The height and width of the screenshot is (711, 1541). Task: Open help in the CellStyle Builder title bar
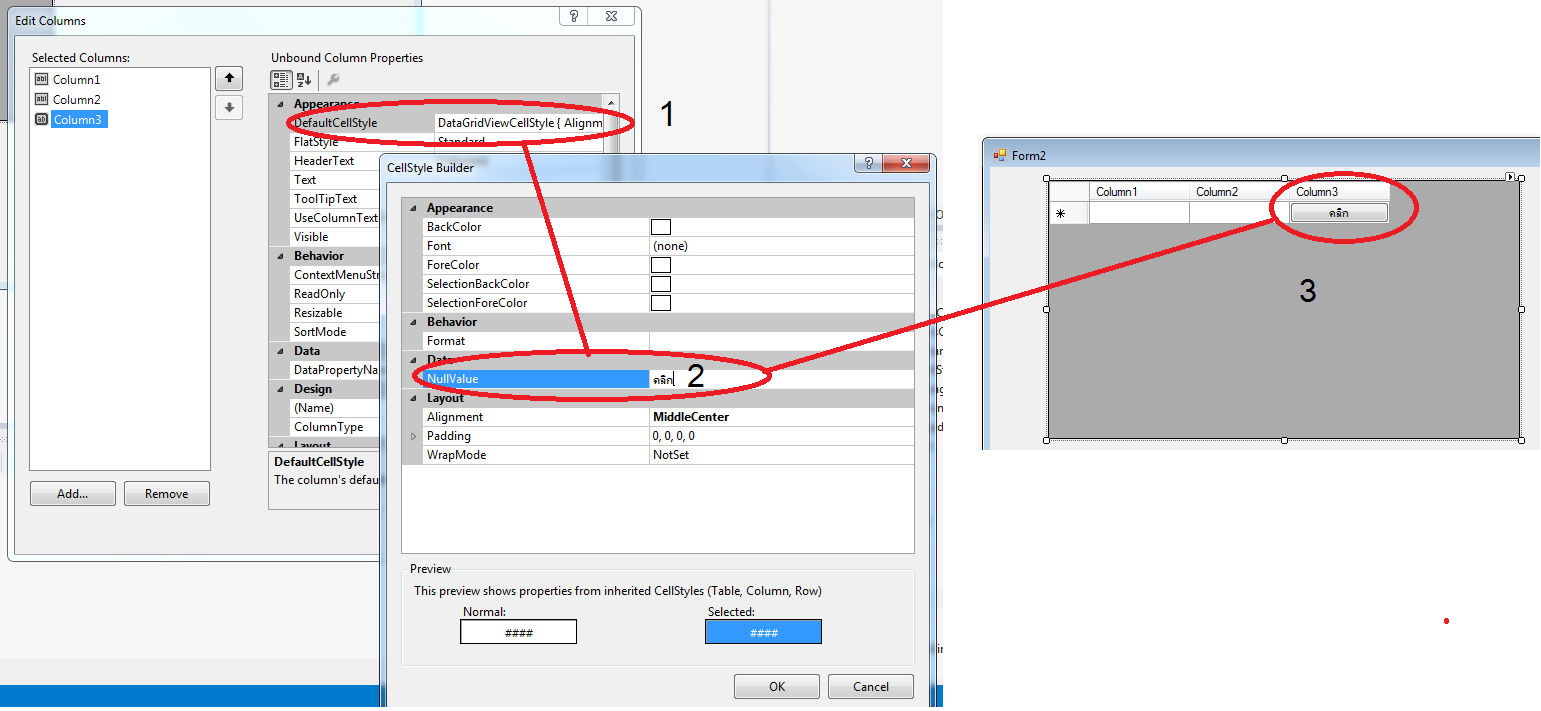869,163
